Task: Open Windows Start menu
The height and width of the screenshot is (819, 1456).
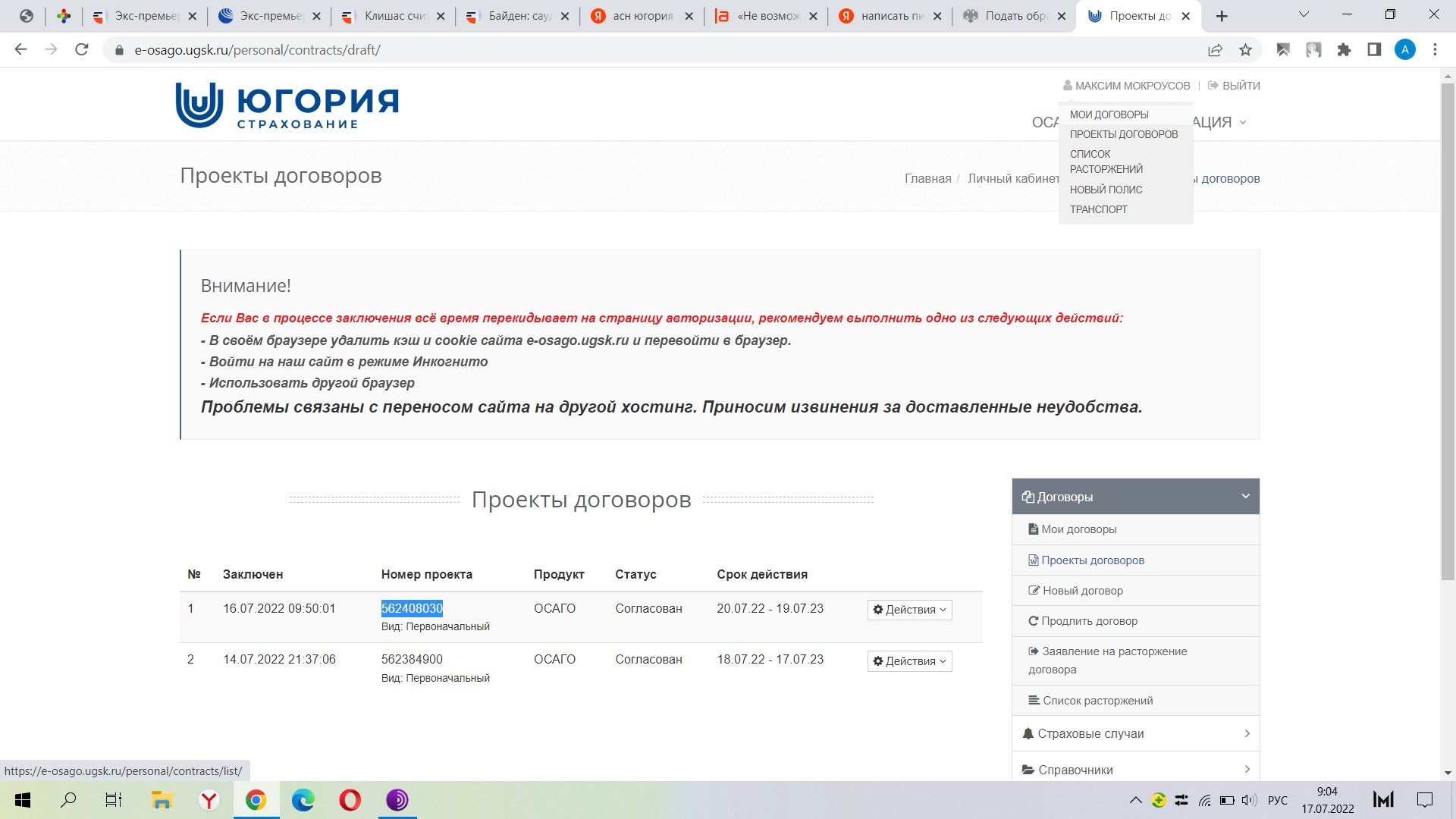Action: click(23, 800)
